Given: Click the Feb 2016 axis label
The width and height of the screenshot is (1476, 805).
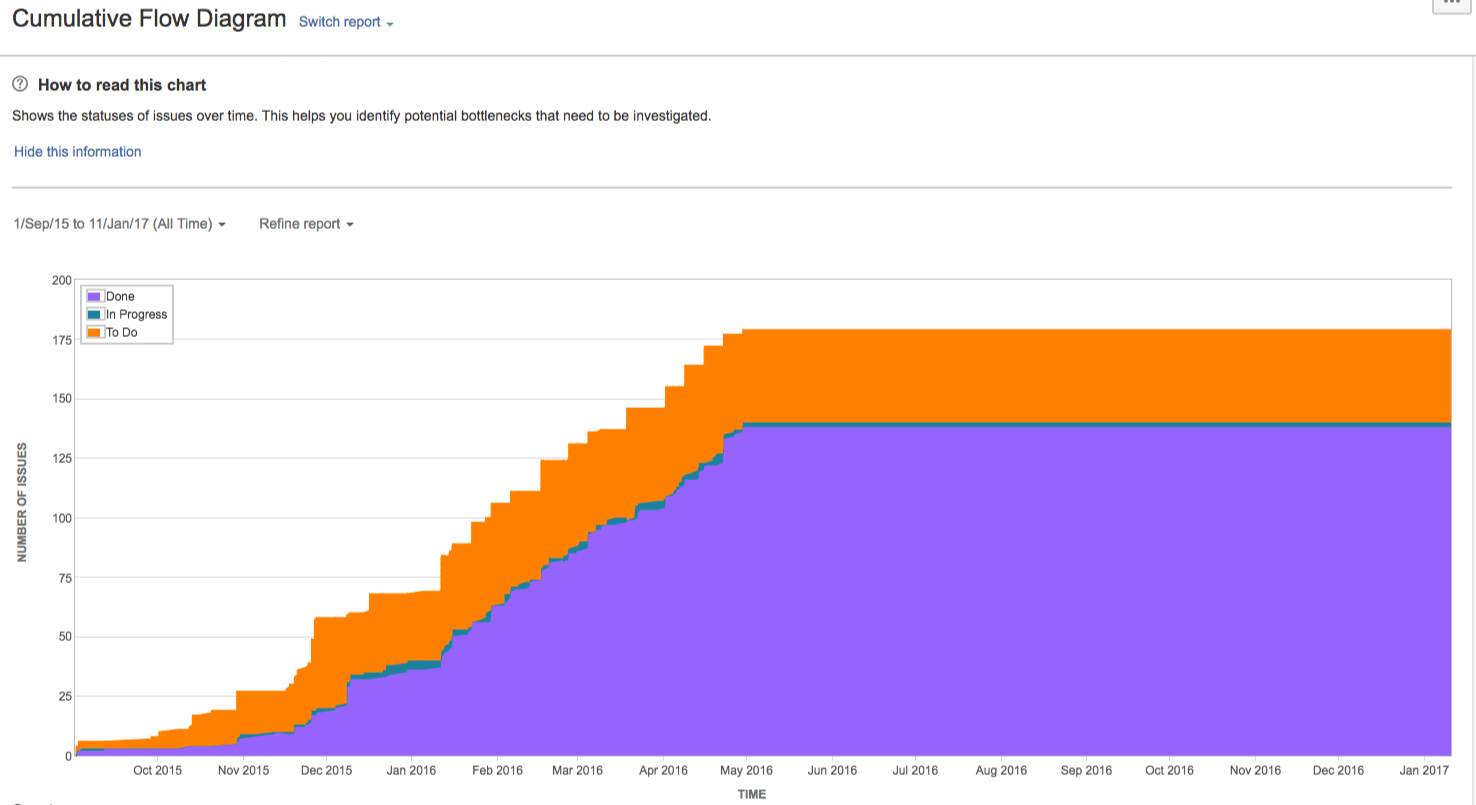Looking at the screenshot, I should [x=497, y=770].
